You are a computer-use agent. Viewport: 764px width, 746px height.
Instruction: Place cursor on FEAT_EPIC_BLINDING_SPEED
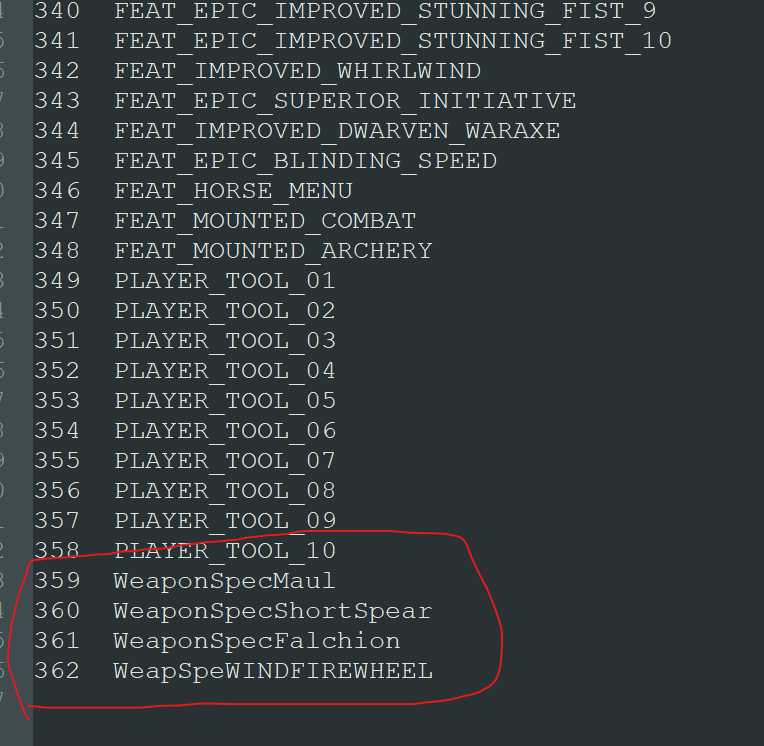point(306,161)
